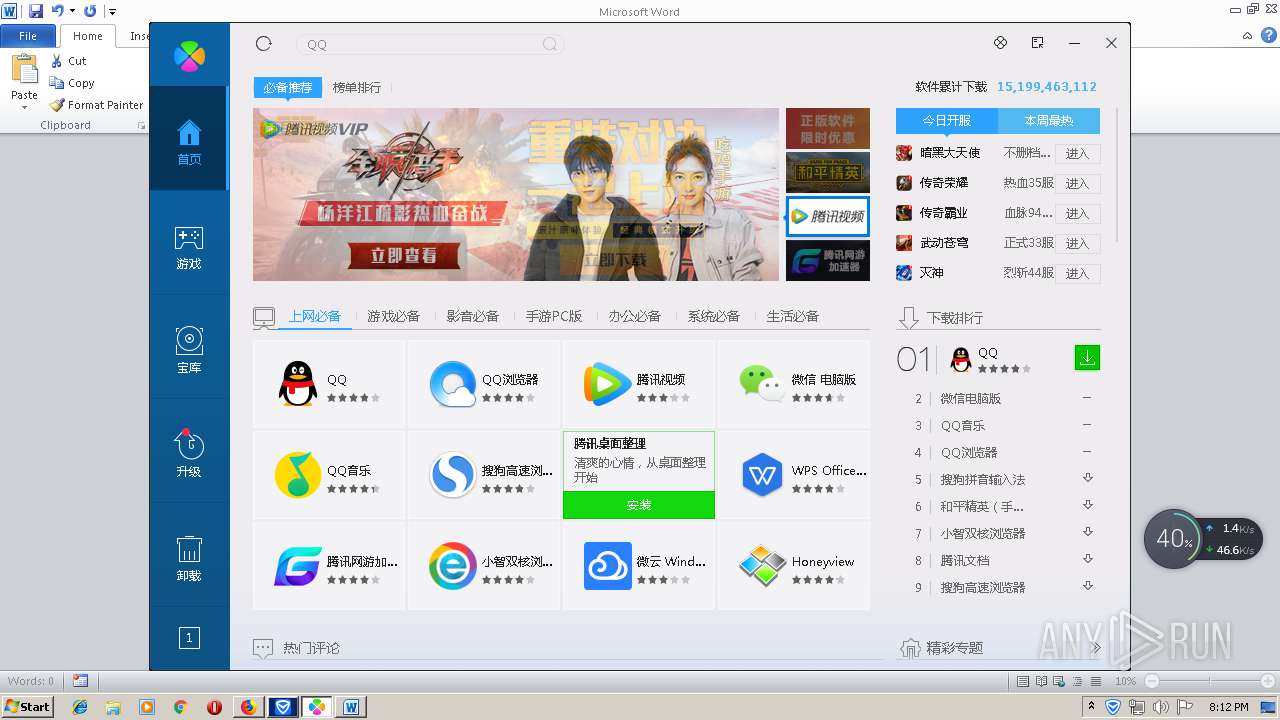Select the 今日开服 tab
The height and width of the screenshot is (720, 1280).
tap(947, 121)
